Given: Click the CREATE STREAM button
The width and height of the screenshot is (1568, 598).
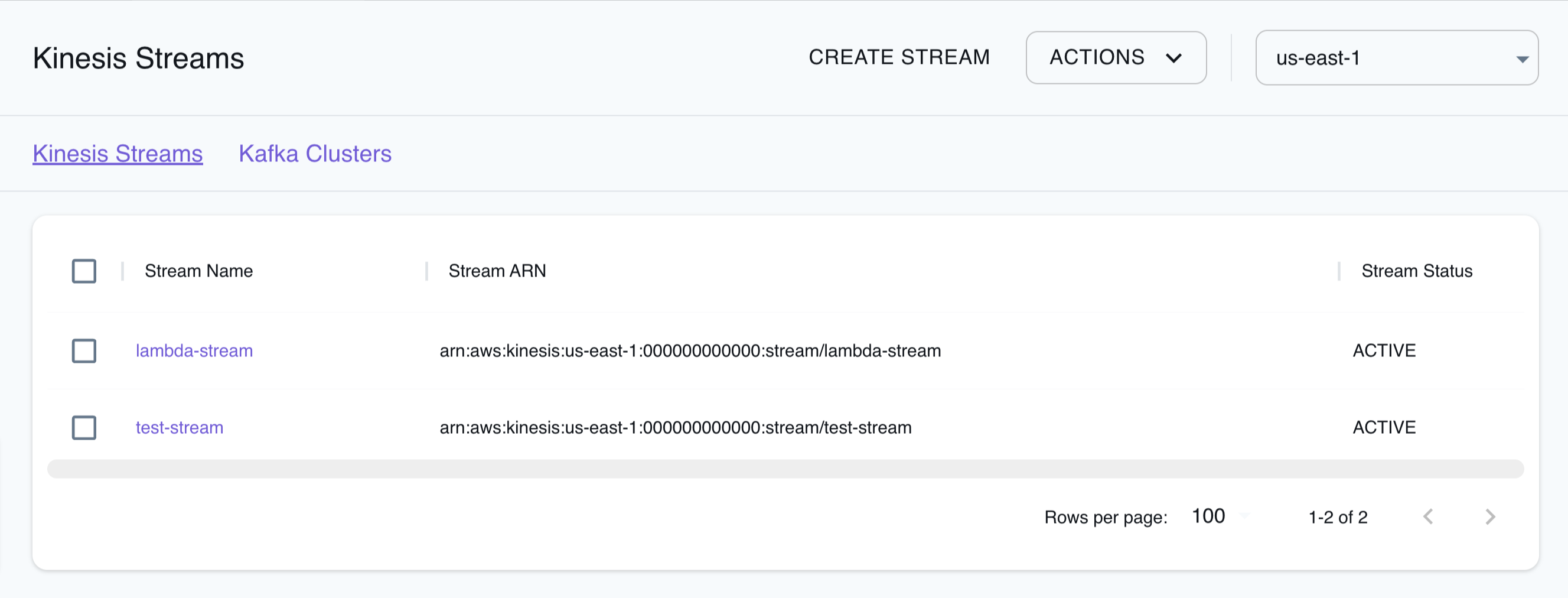Looking at the screenshot, I should (899, 57).
